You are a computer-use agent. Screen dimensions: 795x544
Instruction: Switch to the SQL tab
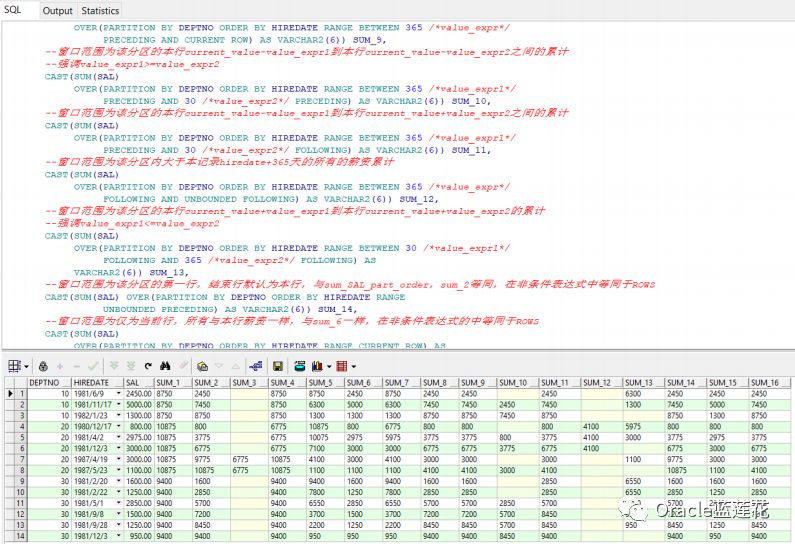pos(13,10)
